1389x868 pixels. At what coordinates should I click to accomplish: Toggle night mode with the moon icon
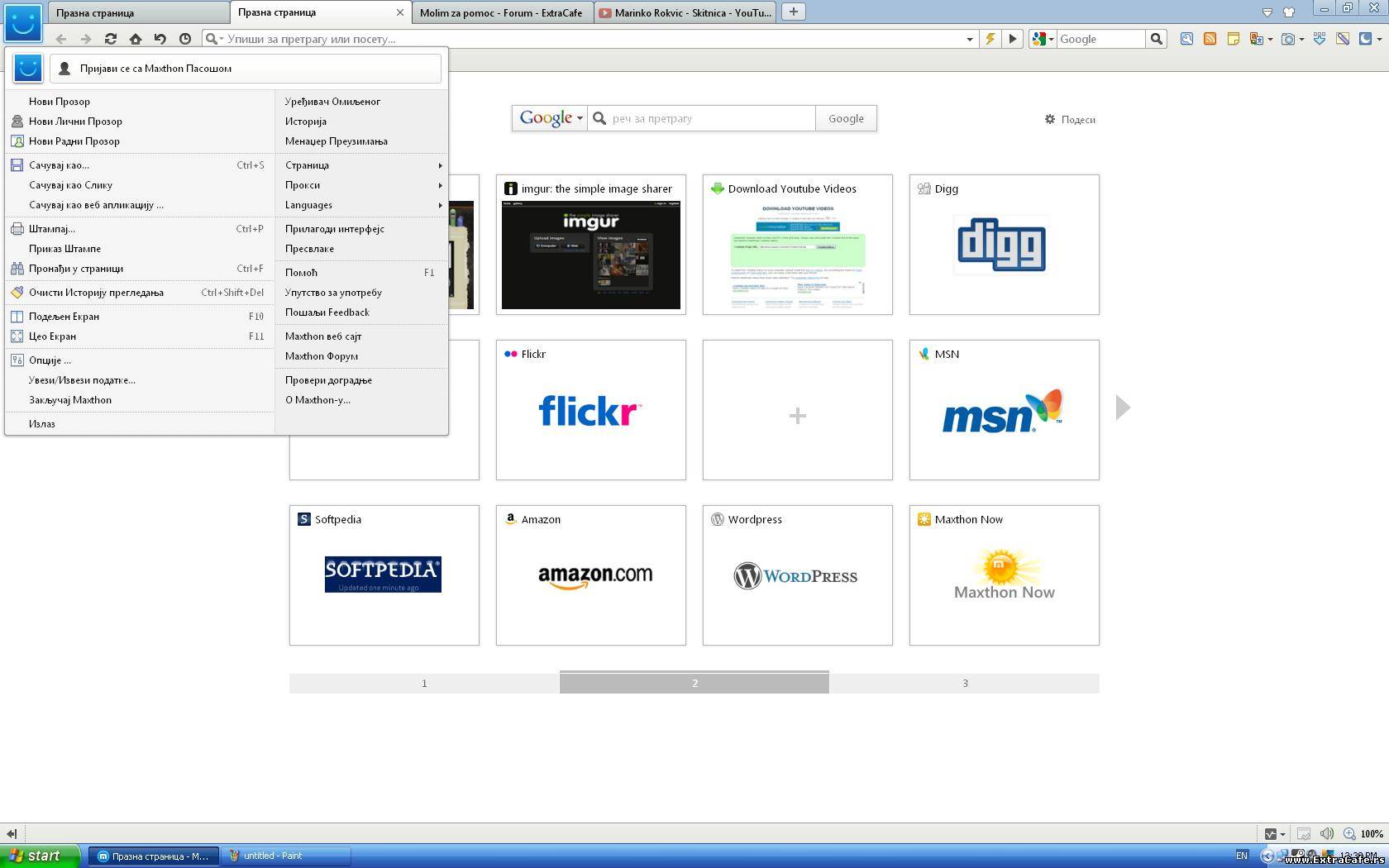[1366, 39]
